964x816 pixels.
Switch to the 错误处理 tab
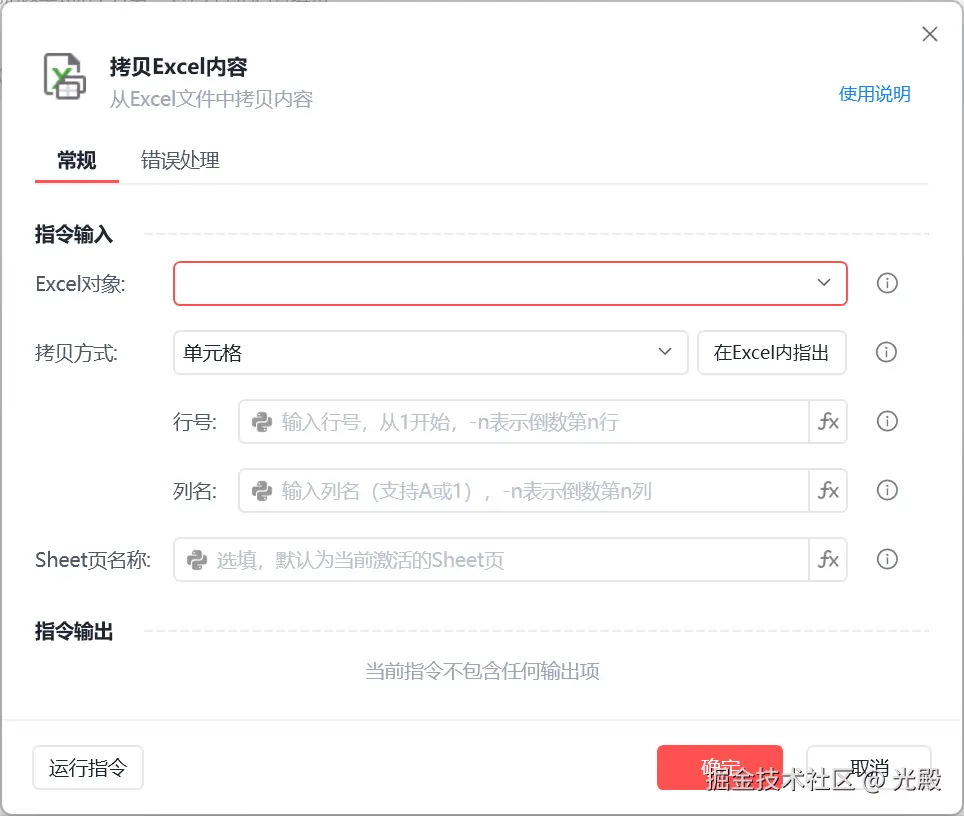point(180,160)
